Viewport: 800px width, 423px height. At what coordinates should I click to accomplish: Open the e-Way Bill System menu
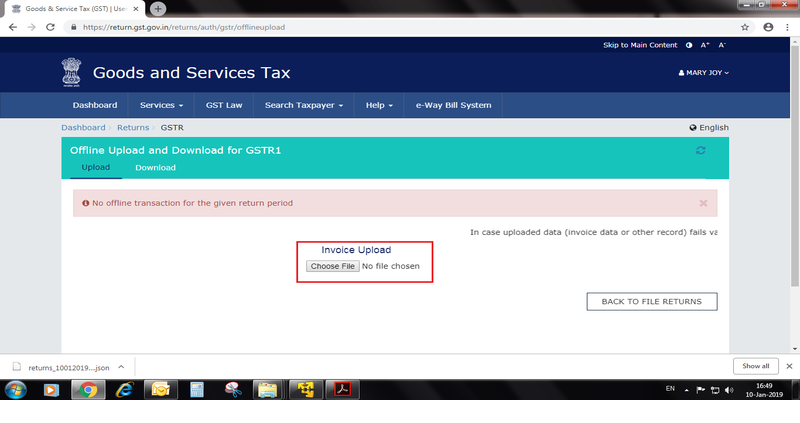[x=452, y=105]
